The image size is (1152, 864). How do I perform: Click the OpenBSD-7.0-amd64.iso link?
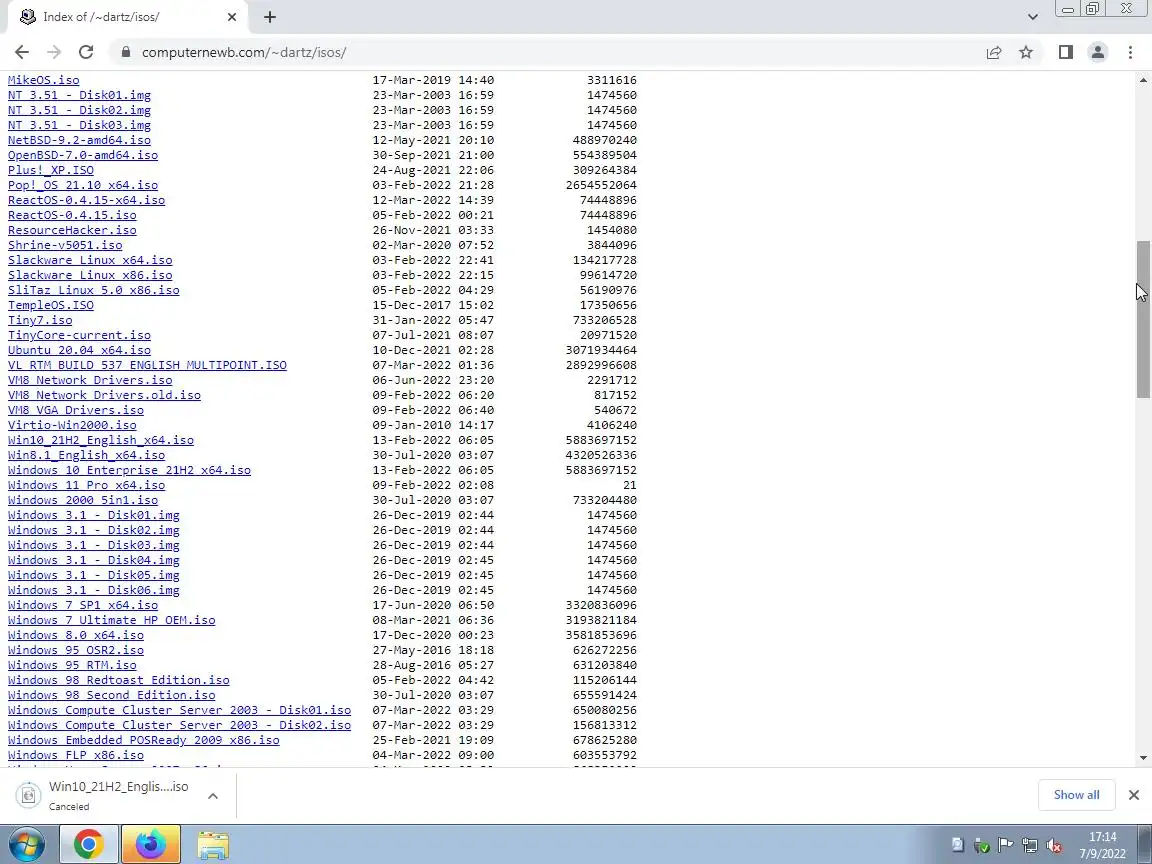[83, 155]
